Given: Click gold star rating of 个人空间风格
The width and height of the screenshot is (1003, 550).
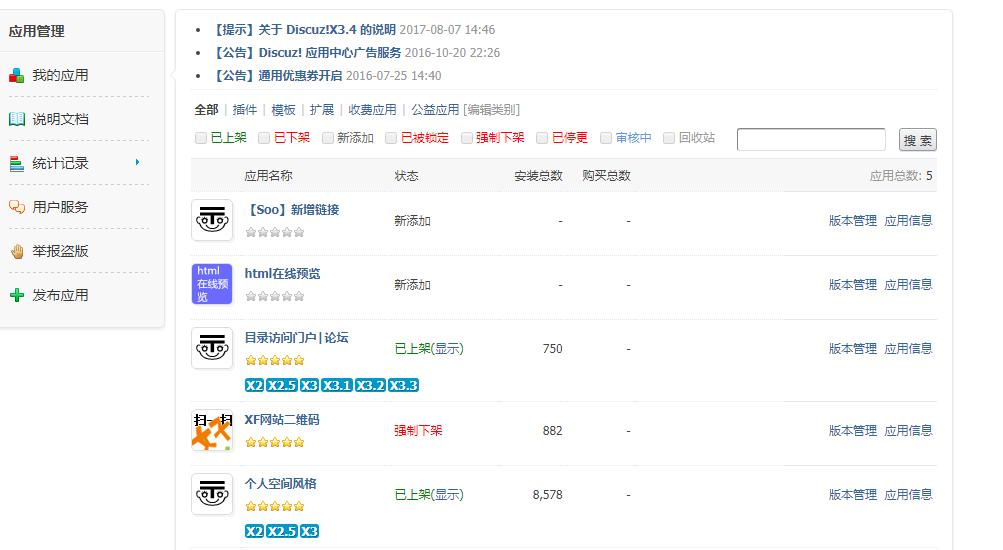Looking at the screenshot, I should (x=275, y=506).
